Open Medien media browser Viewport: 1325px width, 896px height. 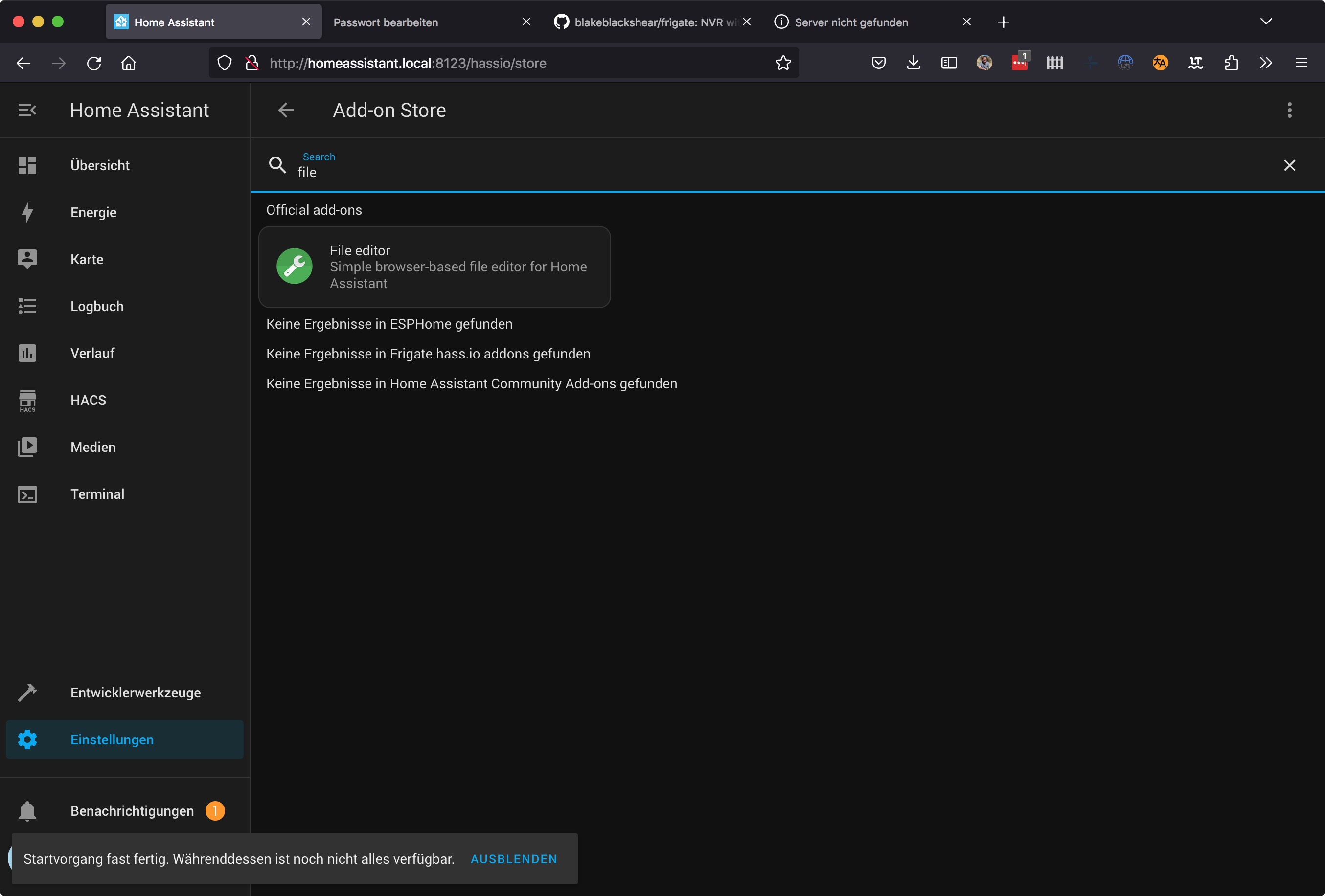[x=93, y=447]
